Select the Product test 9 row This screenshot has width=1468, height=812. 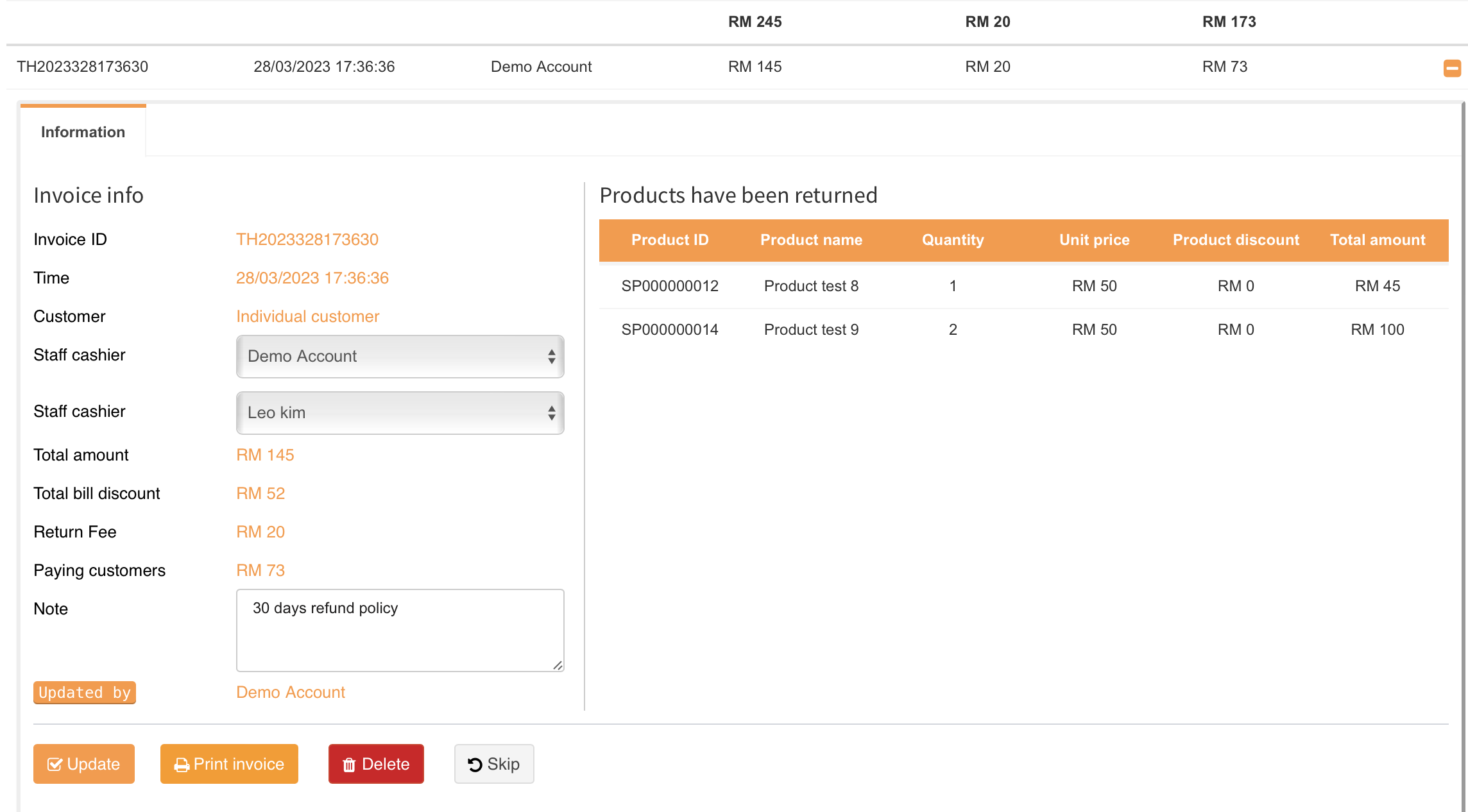click(x=811, y=330)
